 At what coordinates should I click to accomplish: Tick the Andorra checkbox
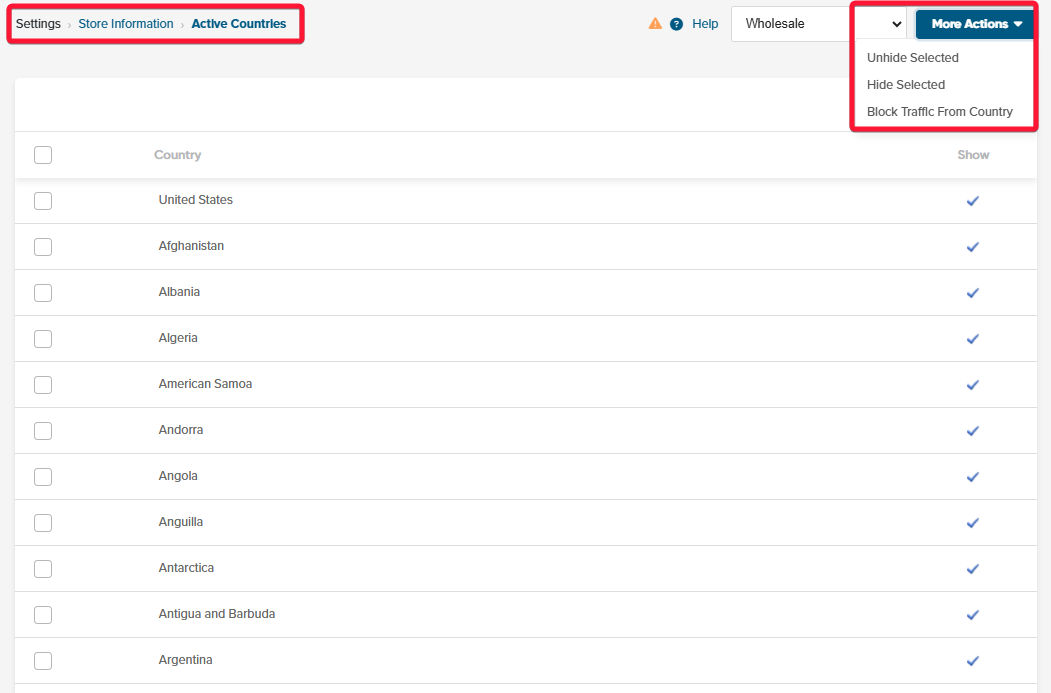point(43,431)
